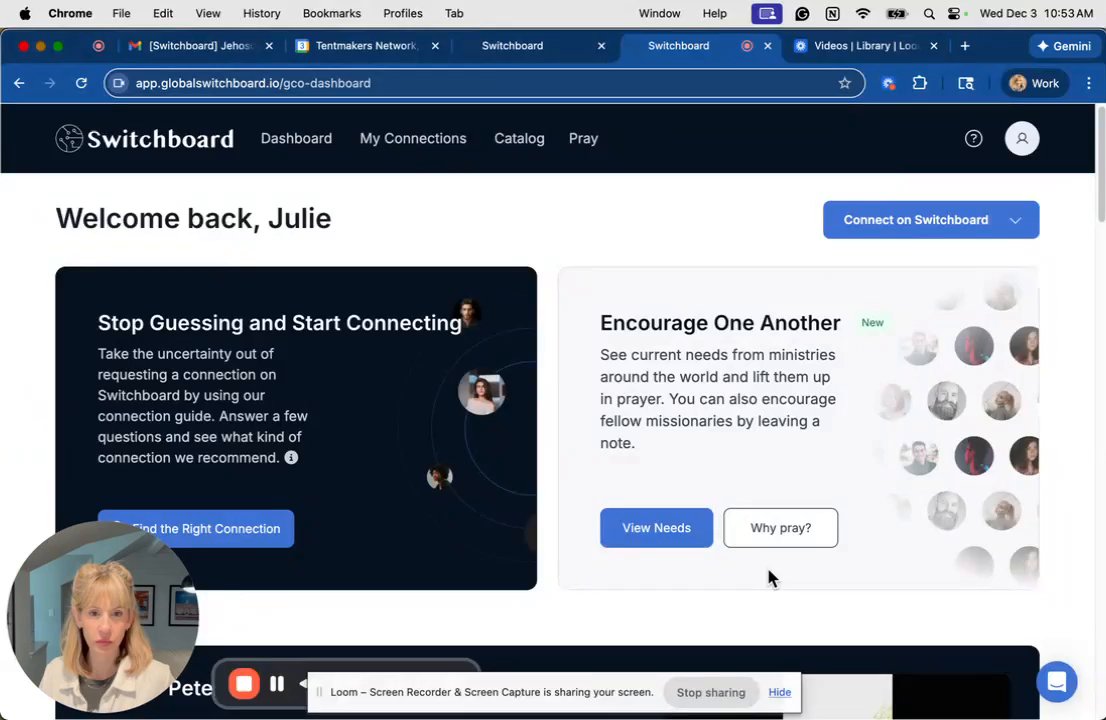Open My Connections page
This screenshot has width=1106, height=720.
(413, 138)
